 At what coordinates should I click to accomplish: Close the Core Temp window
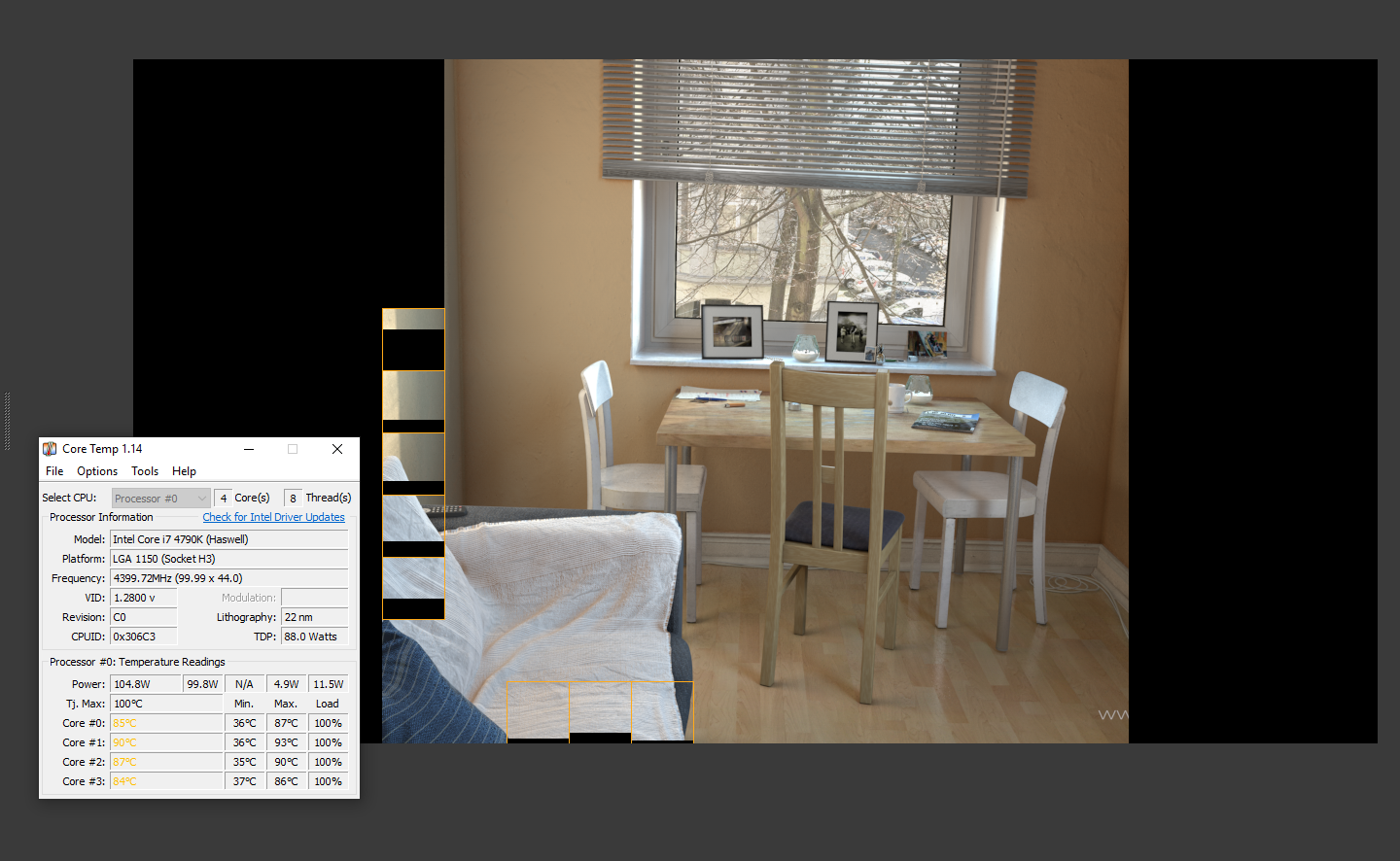point(337,449)
